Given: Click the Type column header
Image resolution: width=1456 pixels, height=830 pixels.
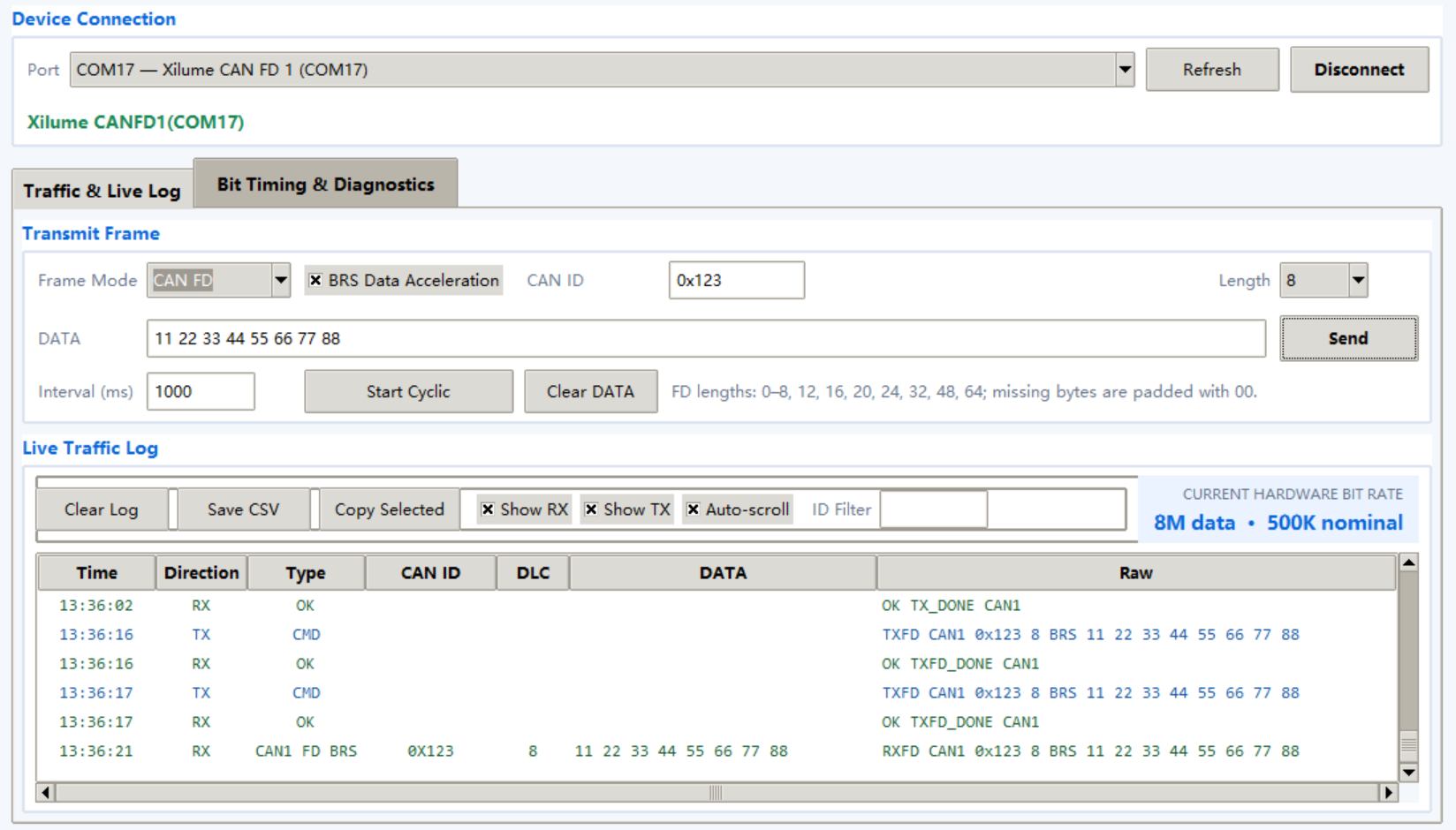Looking at the screenshot, I should point(306,573).
